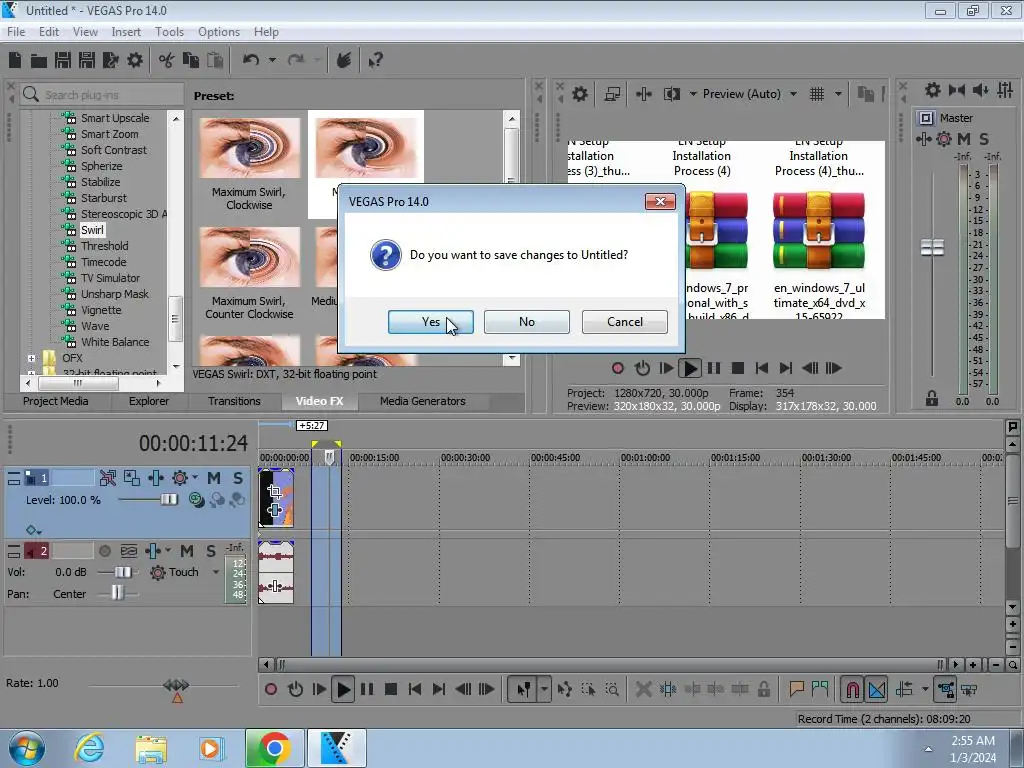The width and height of the screenshot is (1024, 768).
Task: Solo audio track 2
Action: [210, 551]
